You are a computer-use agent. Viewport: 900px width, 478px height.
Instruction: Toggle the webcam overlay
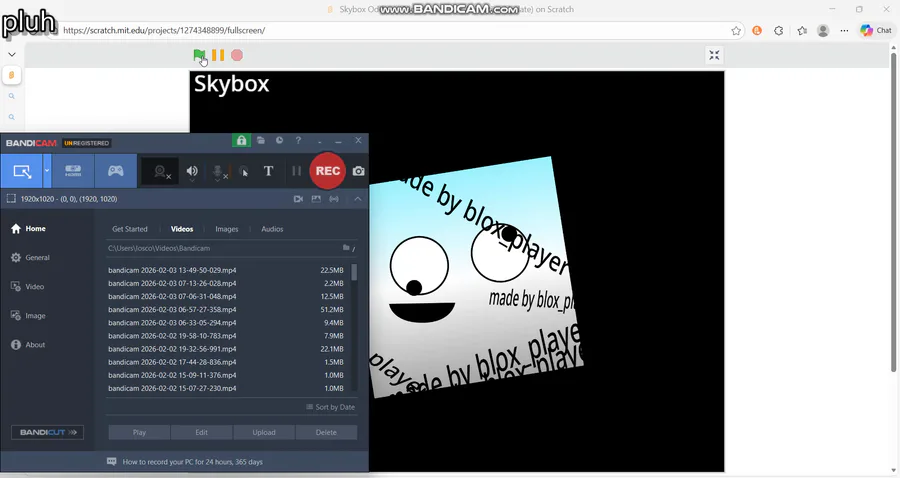(160, 171)
